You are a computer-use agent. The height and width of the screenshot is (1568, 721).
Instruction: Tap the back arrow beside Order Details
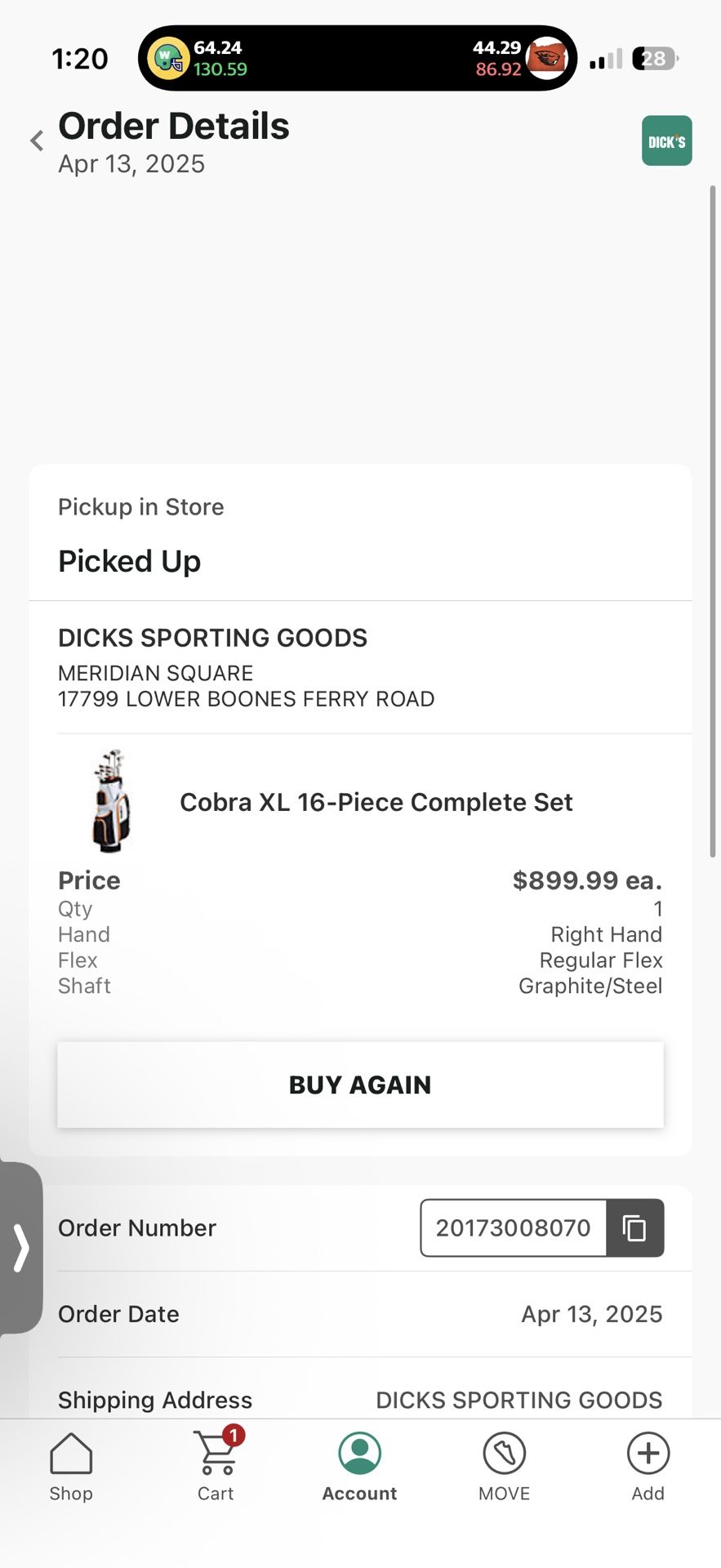[x=37, y=141]
